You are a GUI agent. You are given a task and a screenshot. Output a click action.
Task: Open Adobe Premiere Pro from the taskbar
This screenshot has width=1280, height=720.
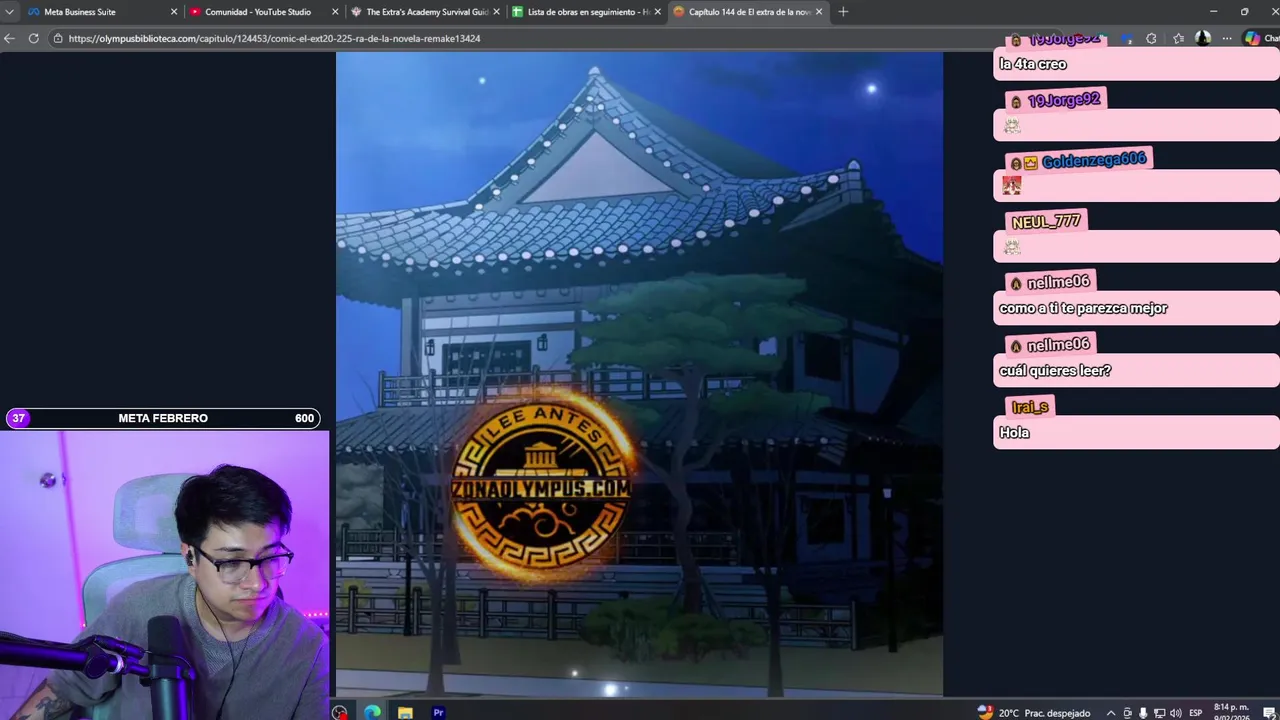point(438,713)
